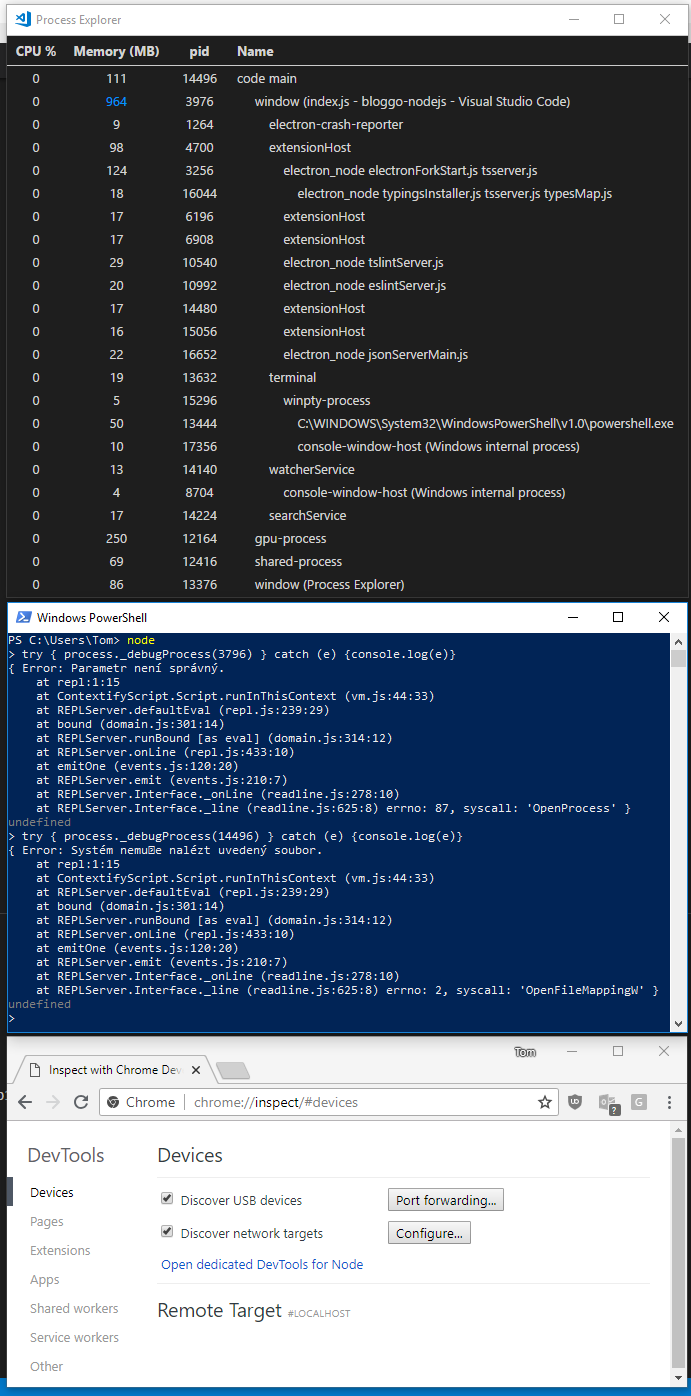Reload the page using the refresh icon
Image resolution: width=691 pixels, height=1396 pixels.
[81, 1101]
